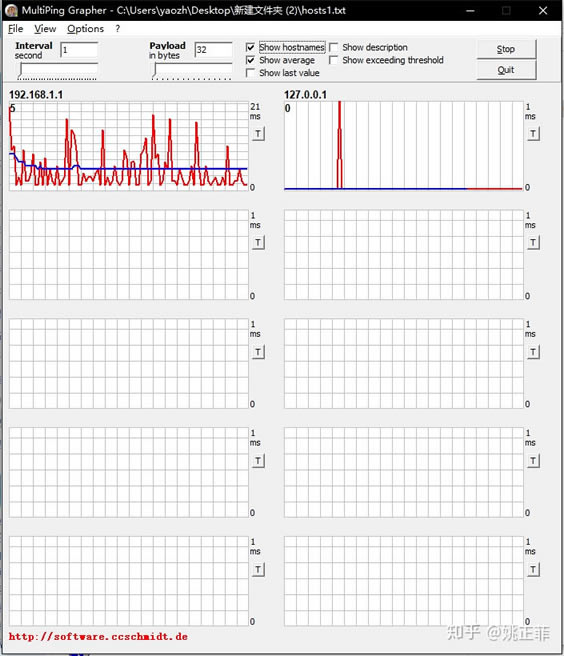Click the Payload slider track

[192, 71]
